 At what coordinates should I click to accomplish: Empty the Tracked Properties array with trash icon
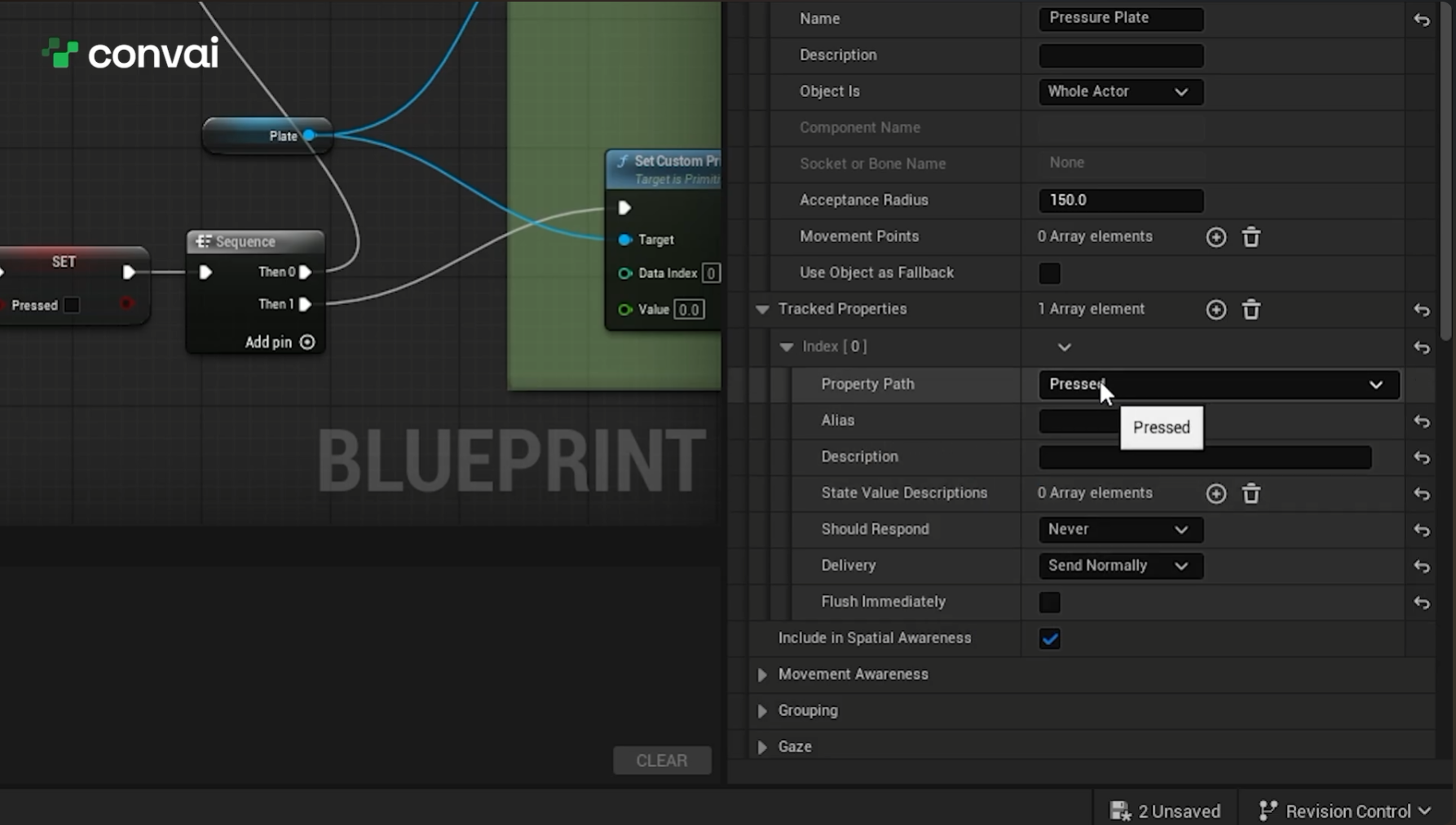(x=1251, y=310)
